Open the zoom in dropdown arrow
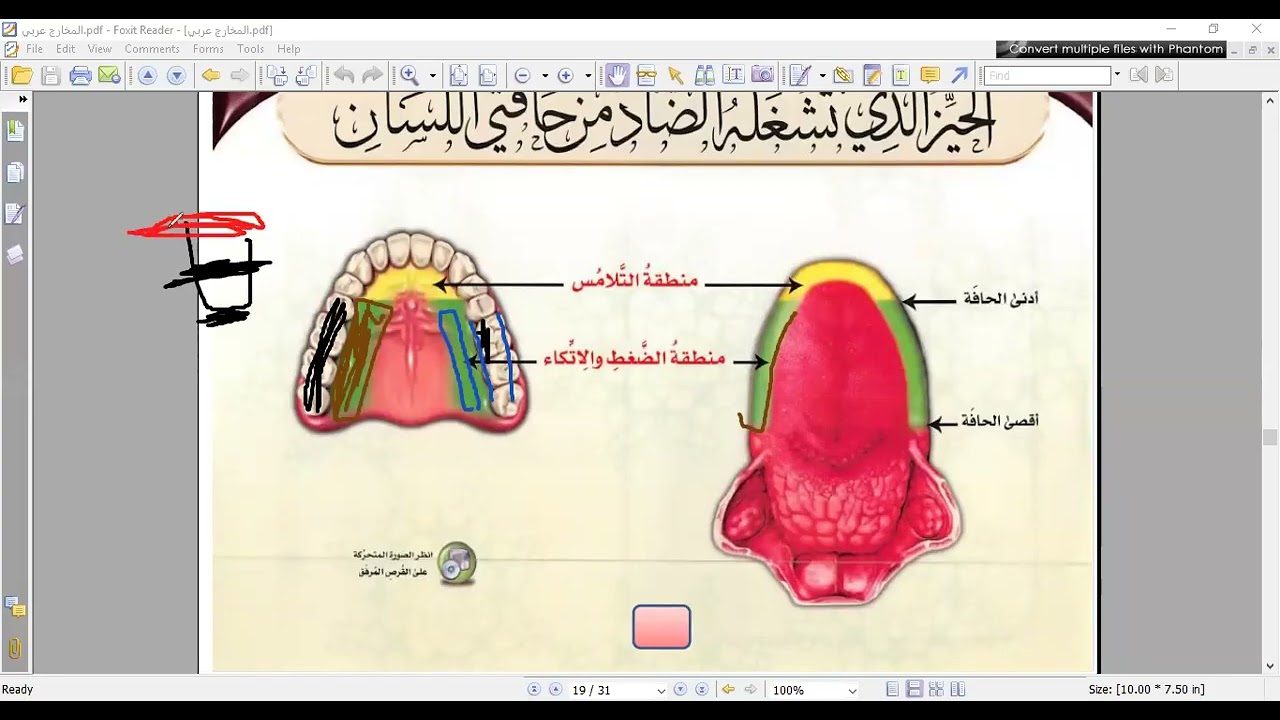1280x720 pixels. coord(588,75)
